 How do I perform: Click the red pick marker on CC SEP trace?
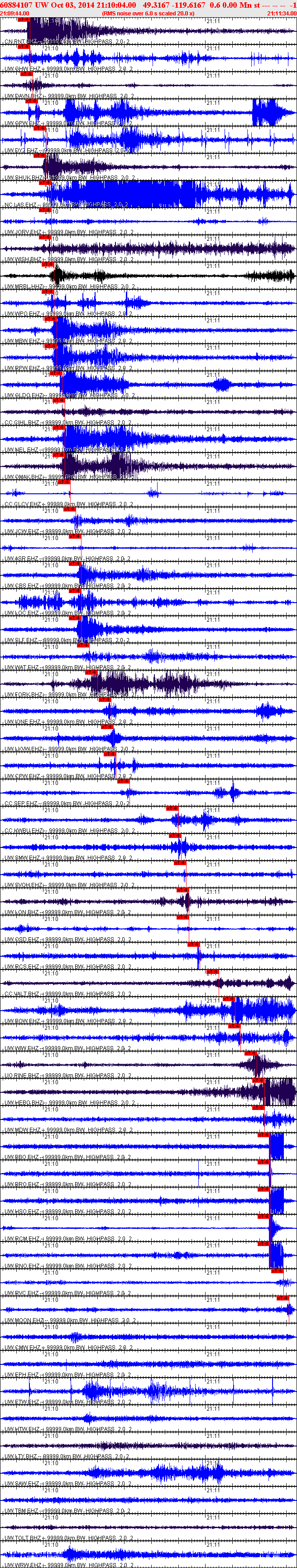(x=124, y=781)
